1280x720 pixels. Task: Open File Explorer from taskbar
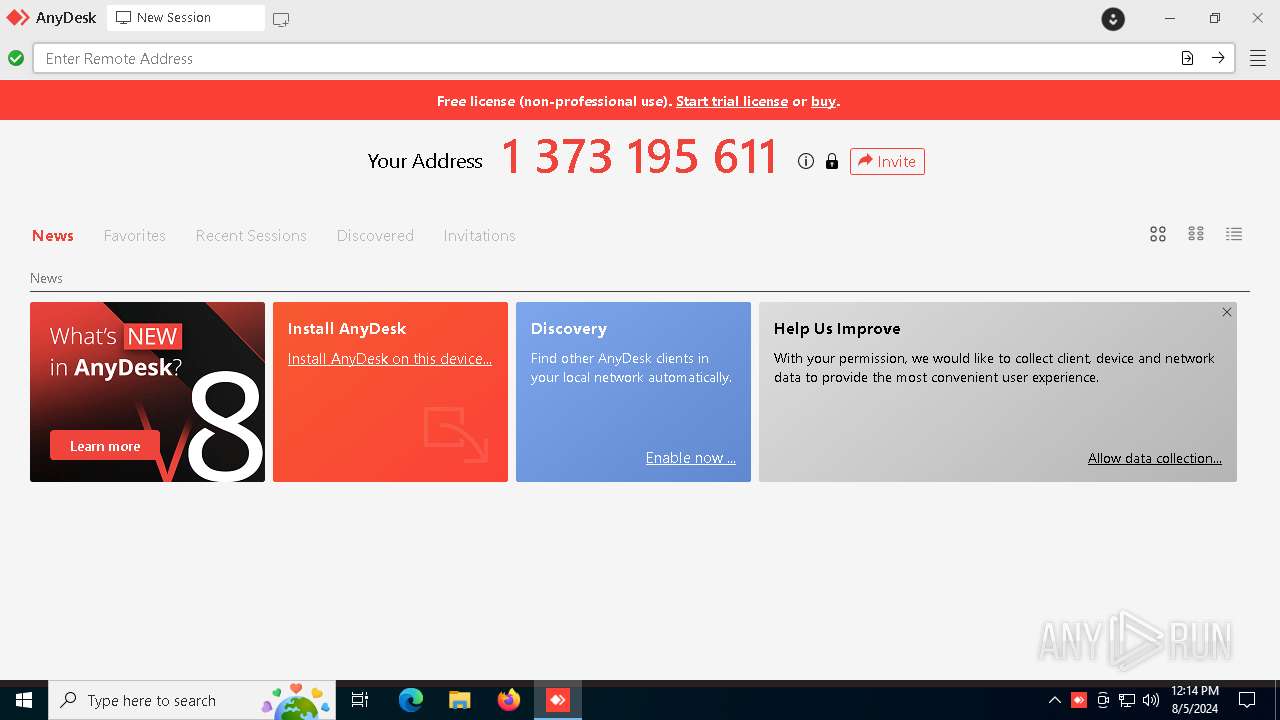click(460, 700)
